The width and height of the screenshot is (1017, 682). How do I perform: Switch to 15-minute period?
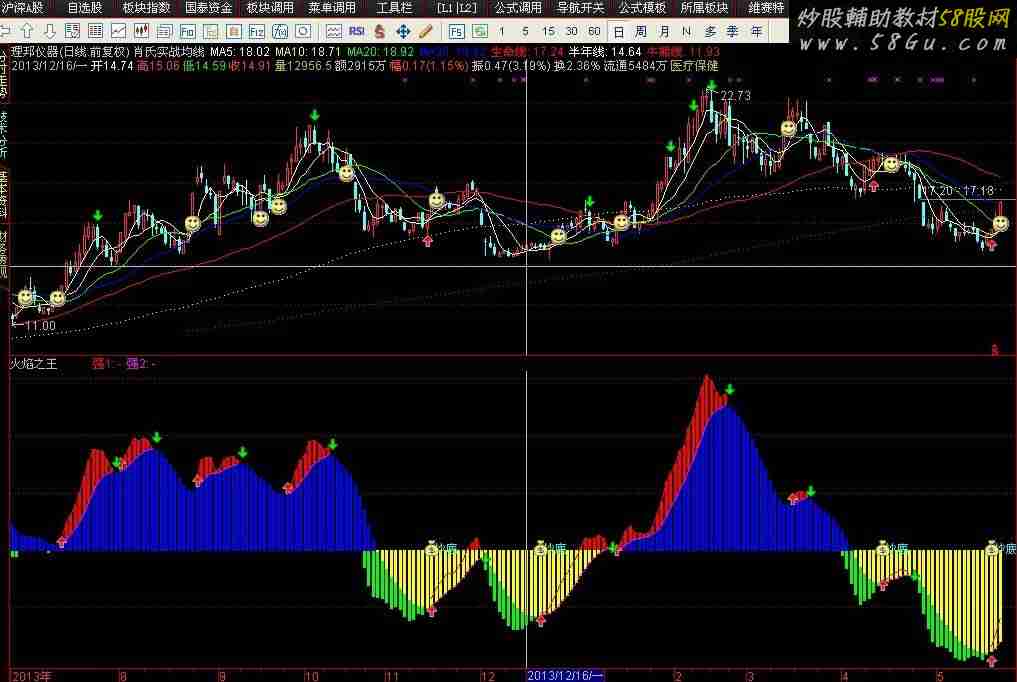coord(548,30)
